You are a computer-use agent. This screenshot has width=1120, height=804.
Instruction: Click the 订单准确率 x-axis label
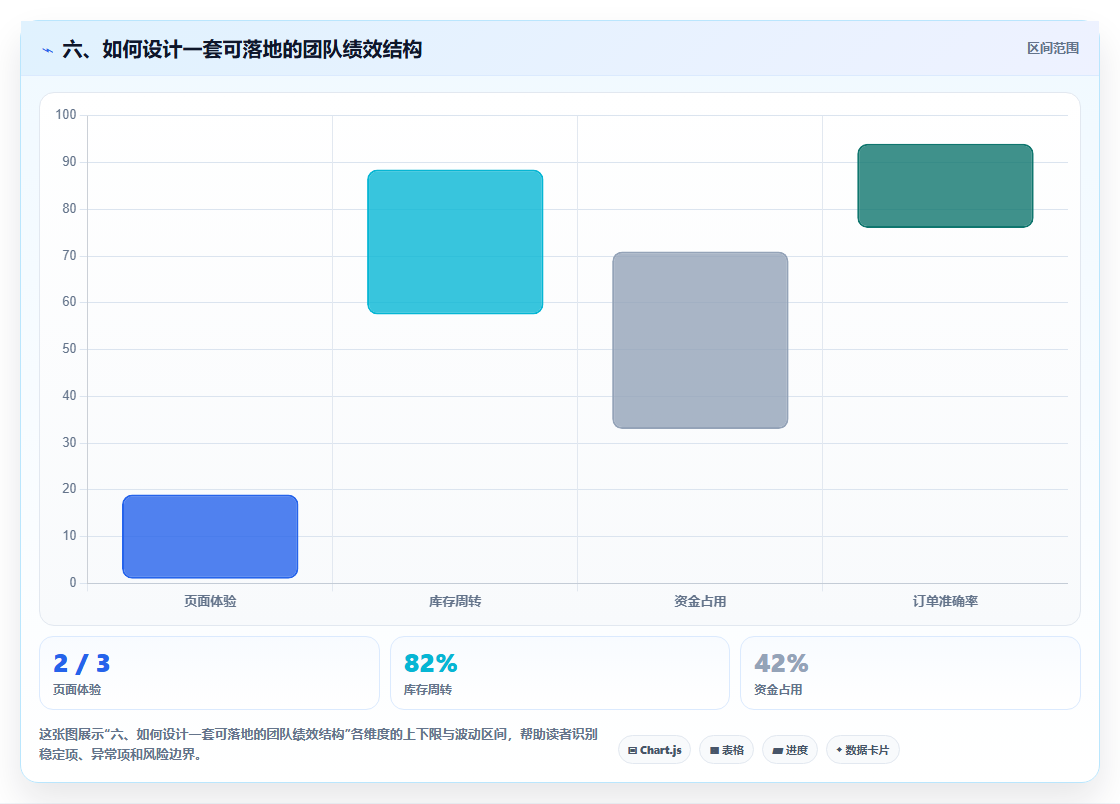pos(945,601)
